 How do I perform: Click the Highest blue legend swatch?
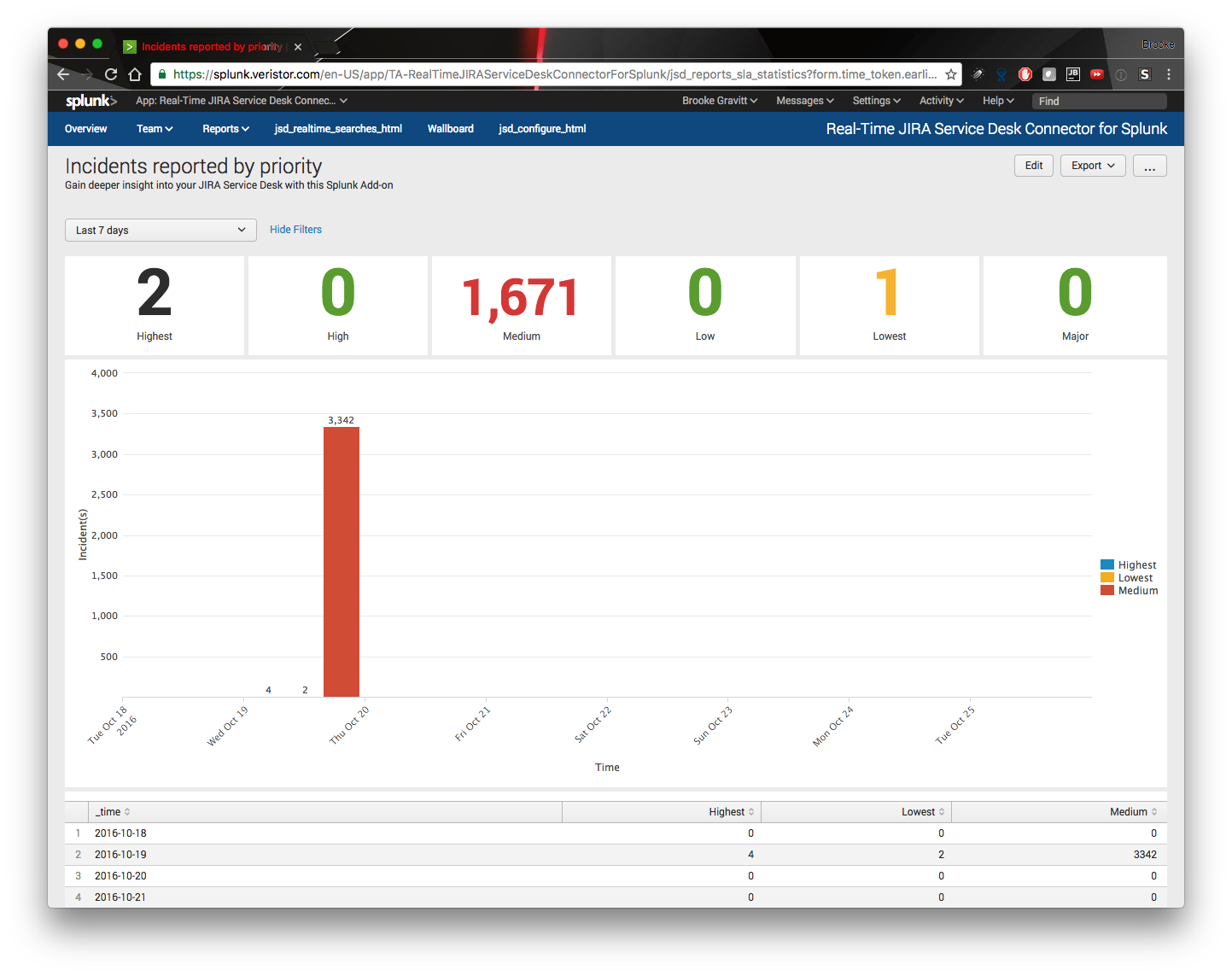(x=1107, y=564)
